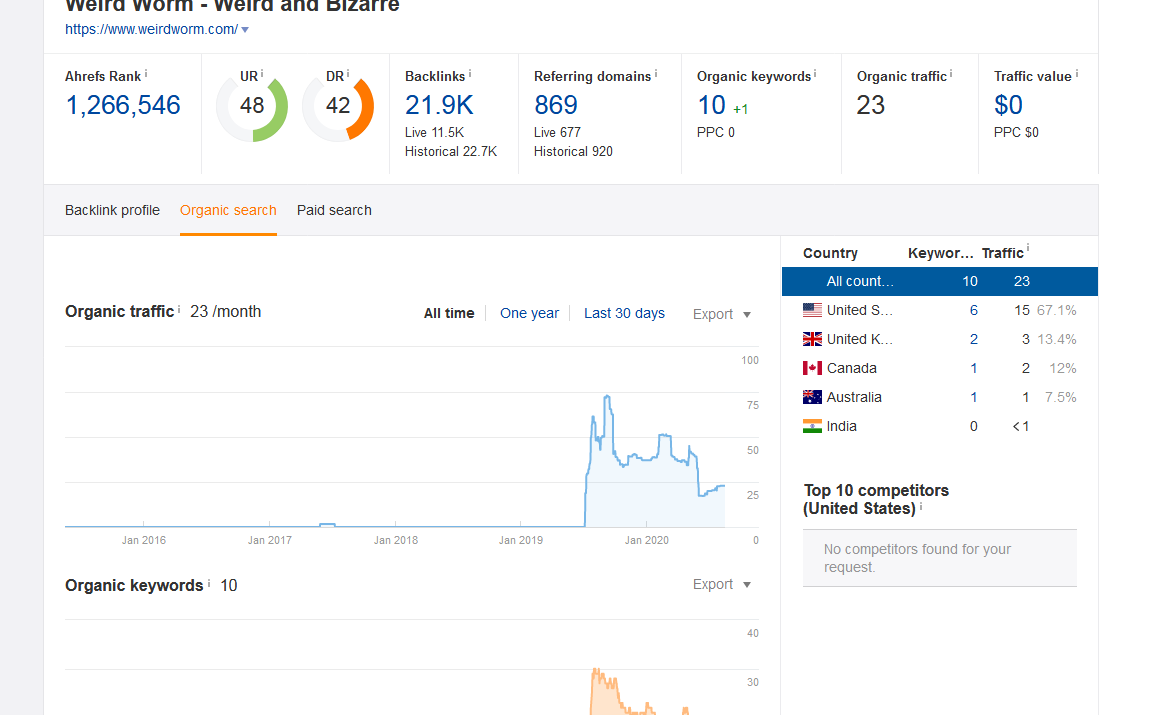Click the Keywords column header
This screenshot has width=1173, height=715.
point(941,254)
